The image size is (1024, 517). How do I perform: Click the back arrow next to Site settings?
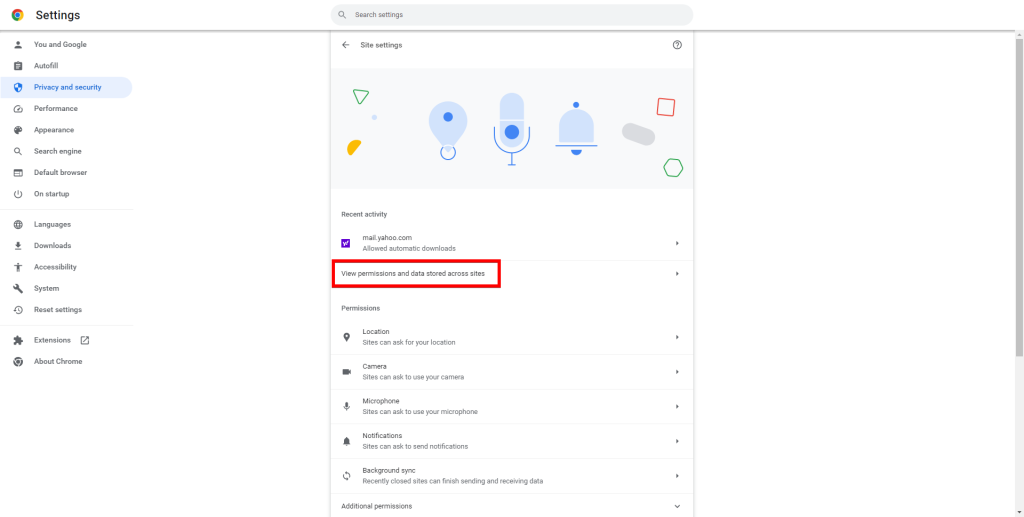click(x=345, y=45)
